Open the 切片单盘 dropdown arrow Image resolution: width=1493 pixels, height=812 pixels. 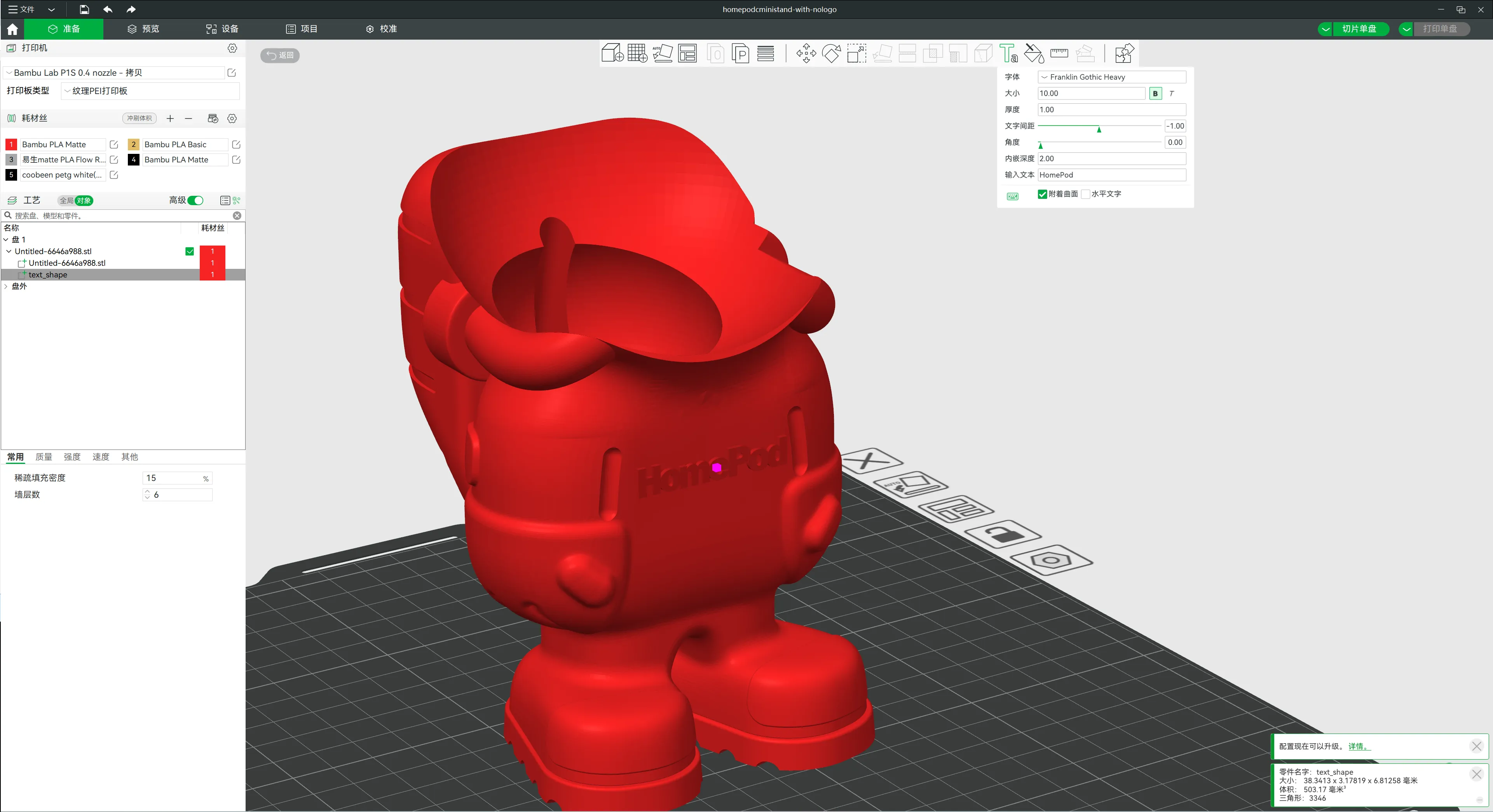(1326, 29)
